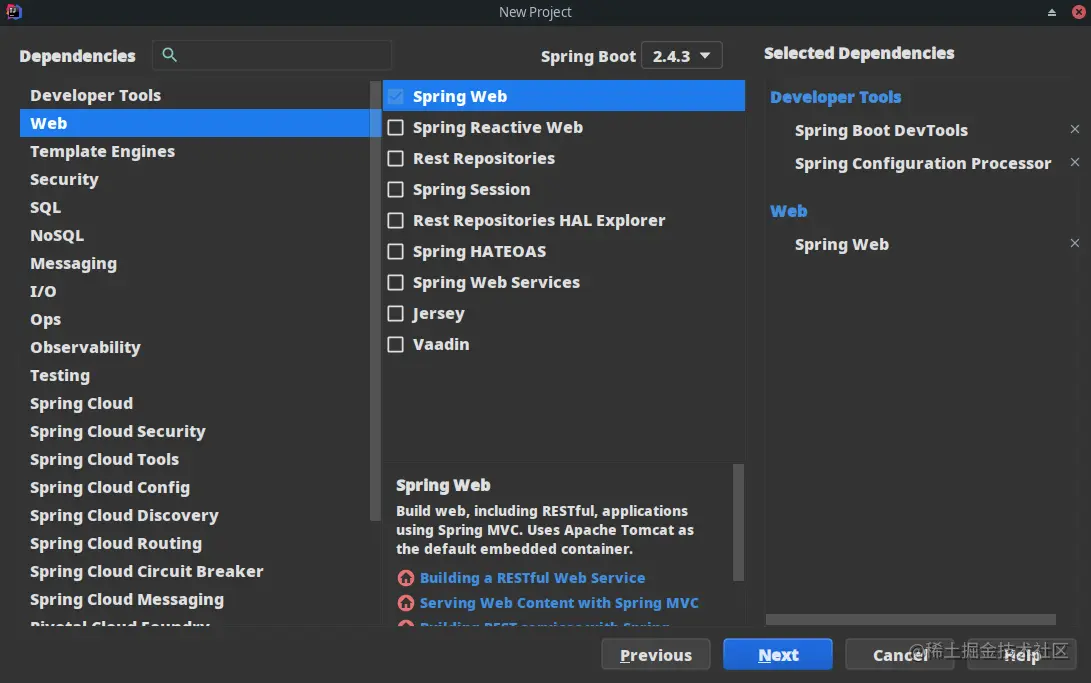Click home icon beside Serving Web Content link

click(406, 603)
